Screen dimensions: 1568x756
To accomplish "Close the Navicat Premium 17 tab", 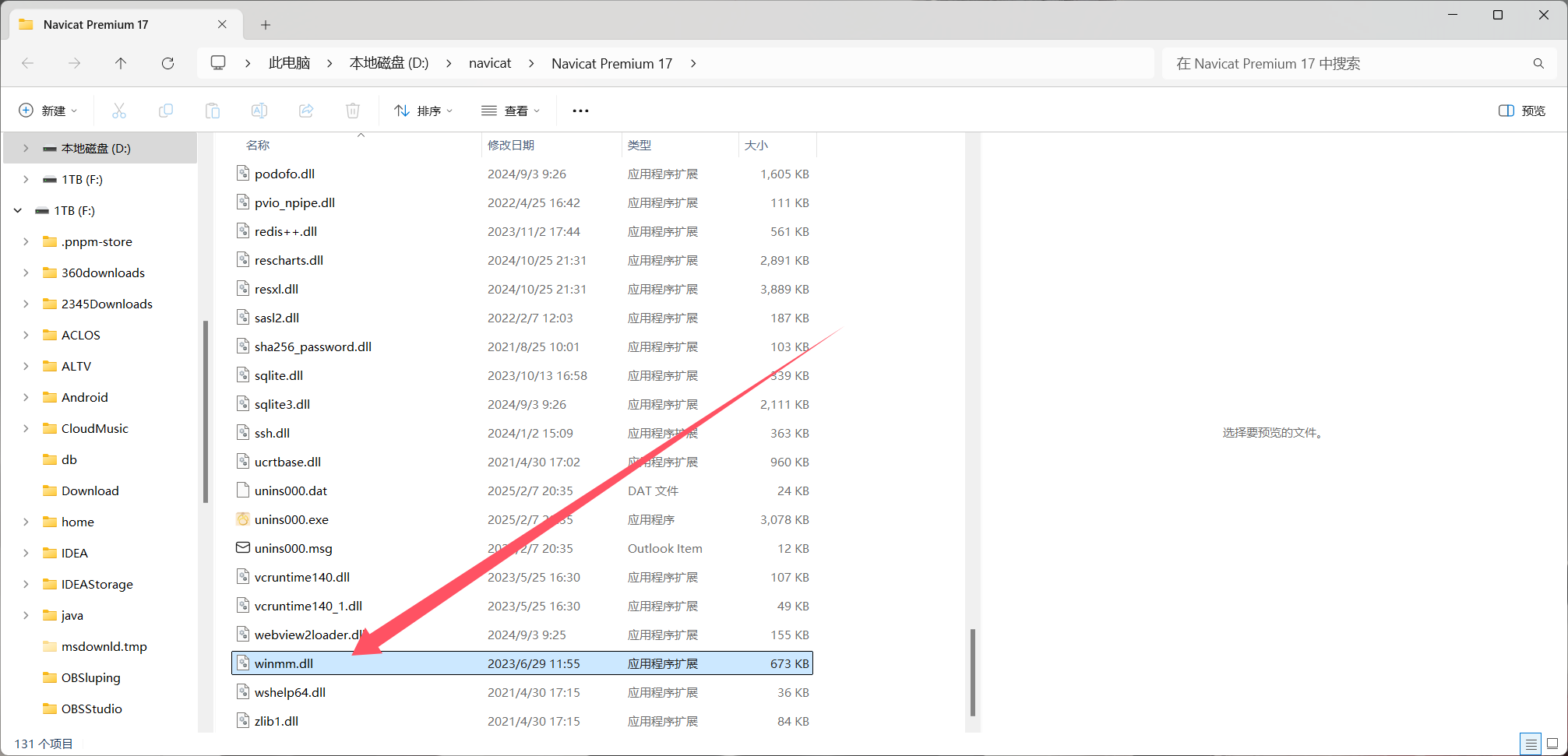I will tap(222, 24).
